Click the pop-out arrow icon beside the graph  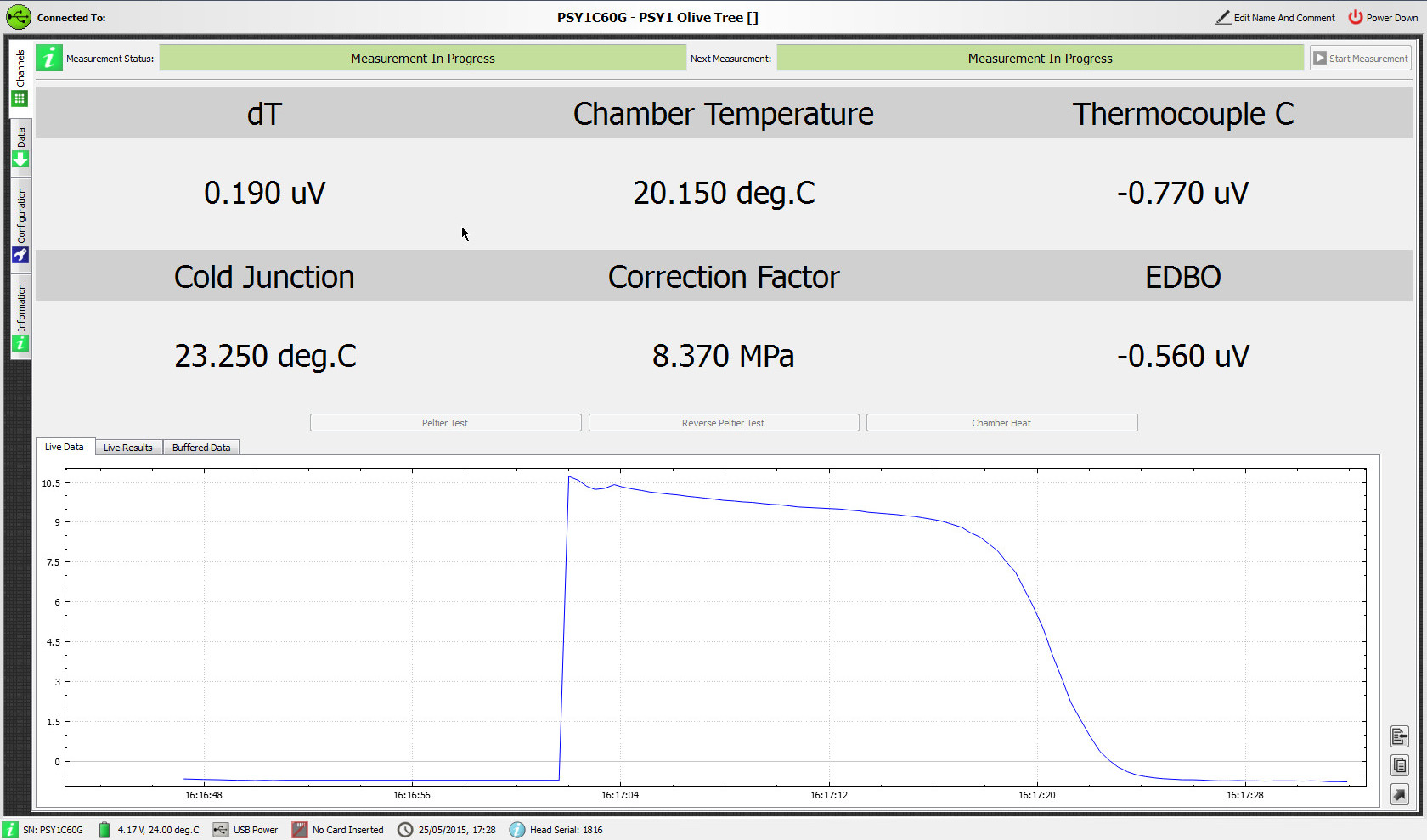[1399, 794]
